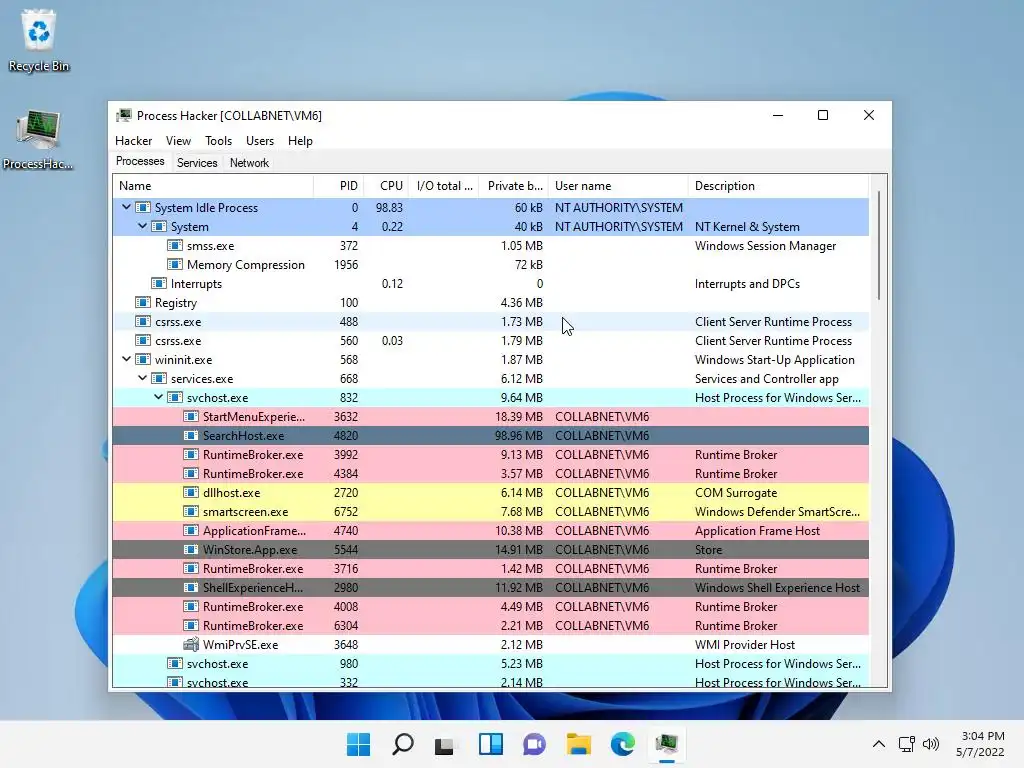Click the process list vertical scrollbar thumb

click(879, 246)
